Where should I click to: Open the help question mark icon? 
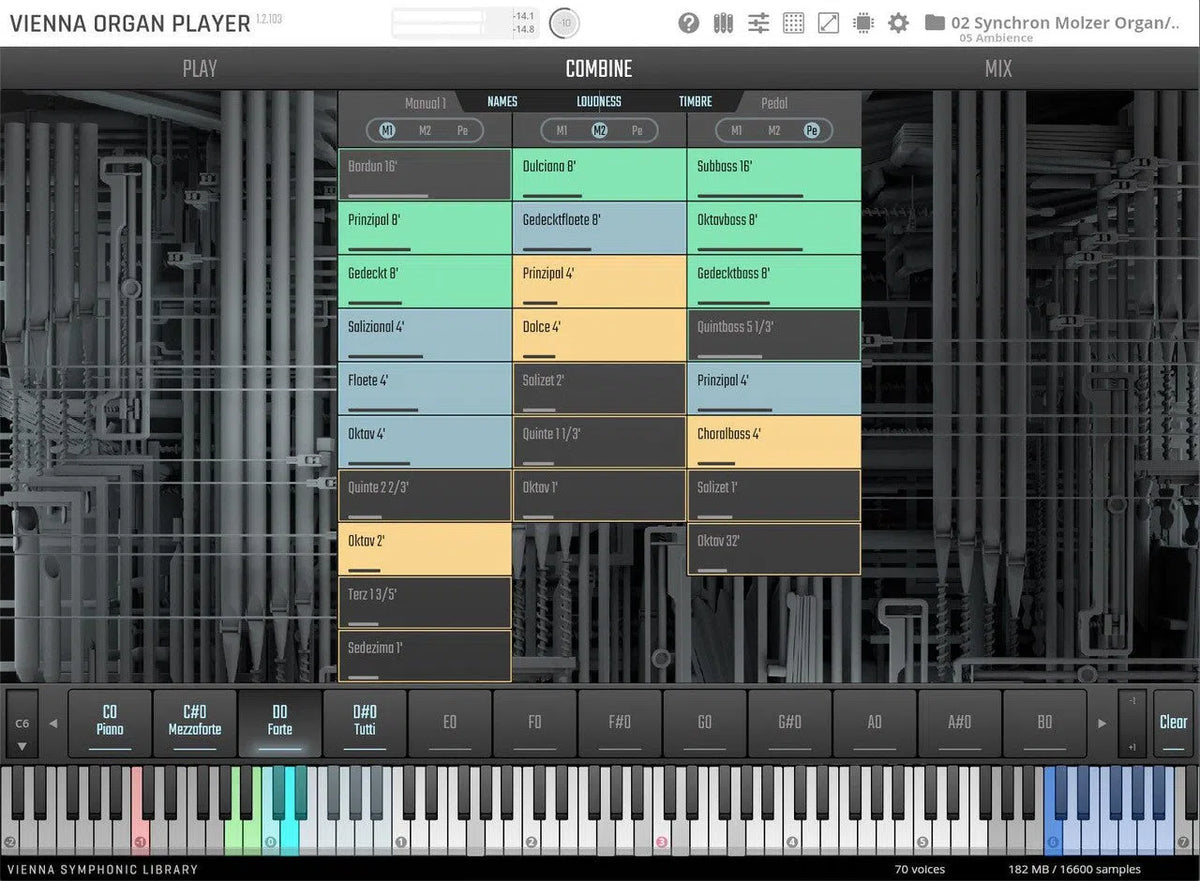click(688, 23)
